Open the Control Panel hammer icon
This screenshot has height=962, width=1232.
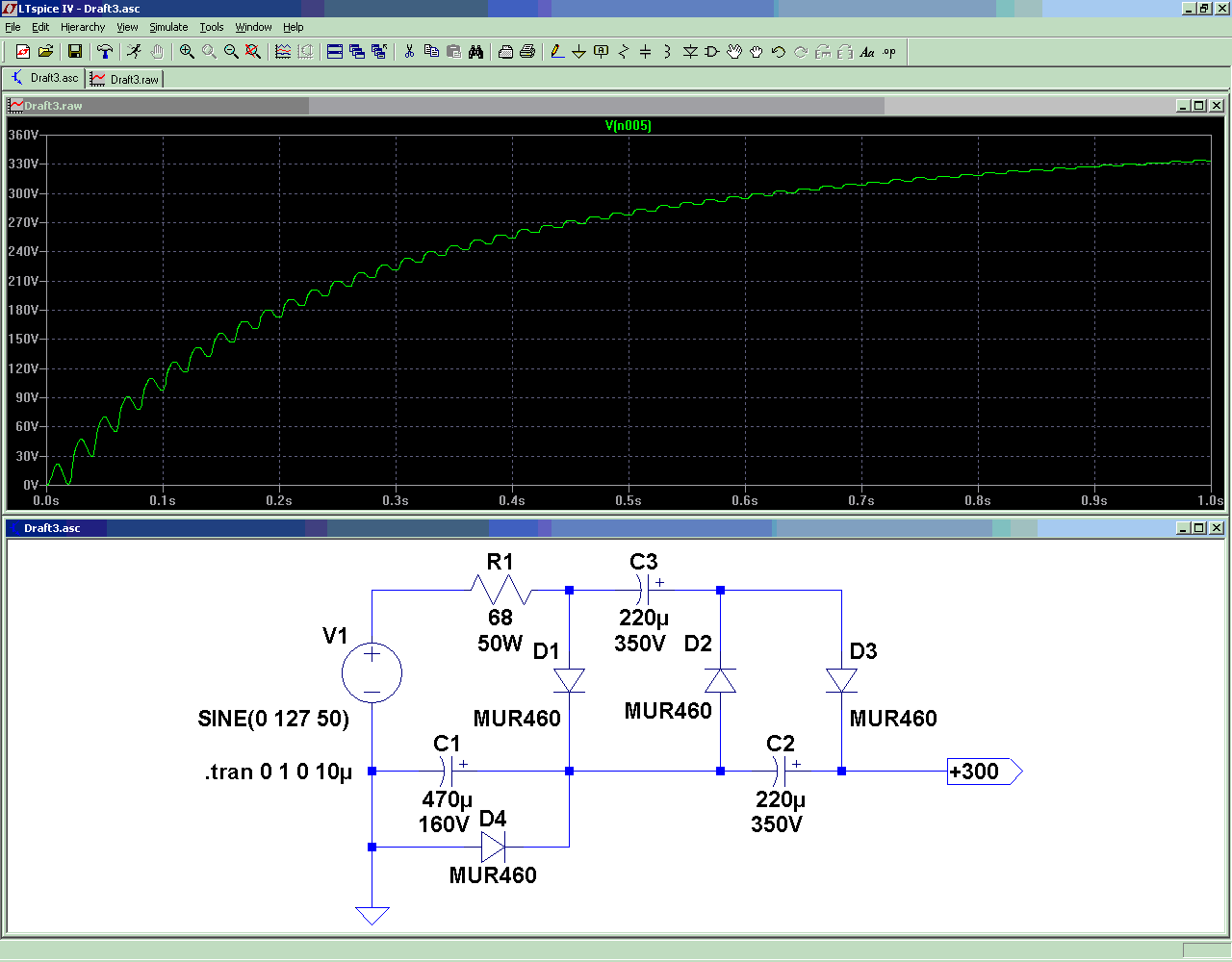click(105, 52)
